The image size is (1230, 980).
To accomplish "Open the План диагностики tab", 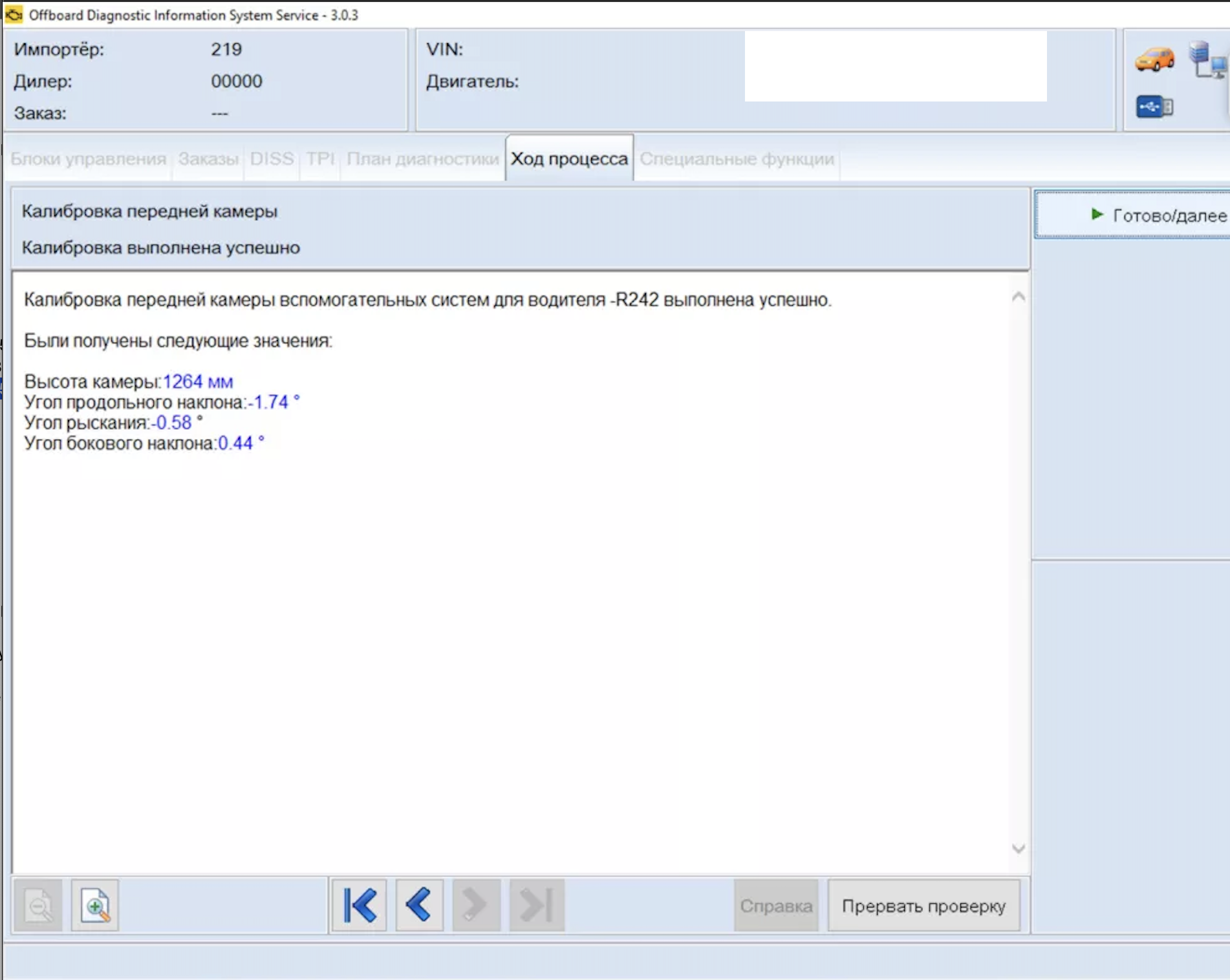I will pyautogui.click(x=423, y=158).
